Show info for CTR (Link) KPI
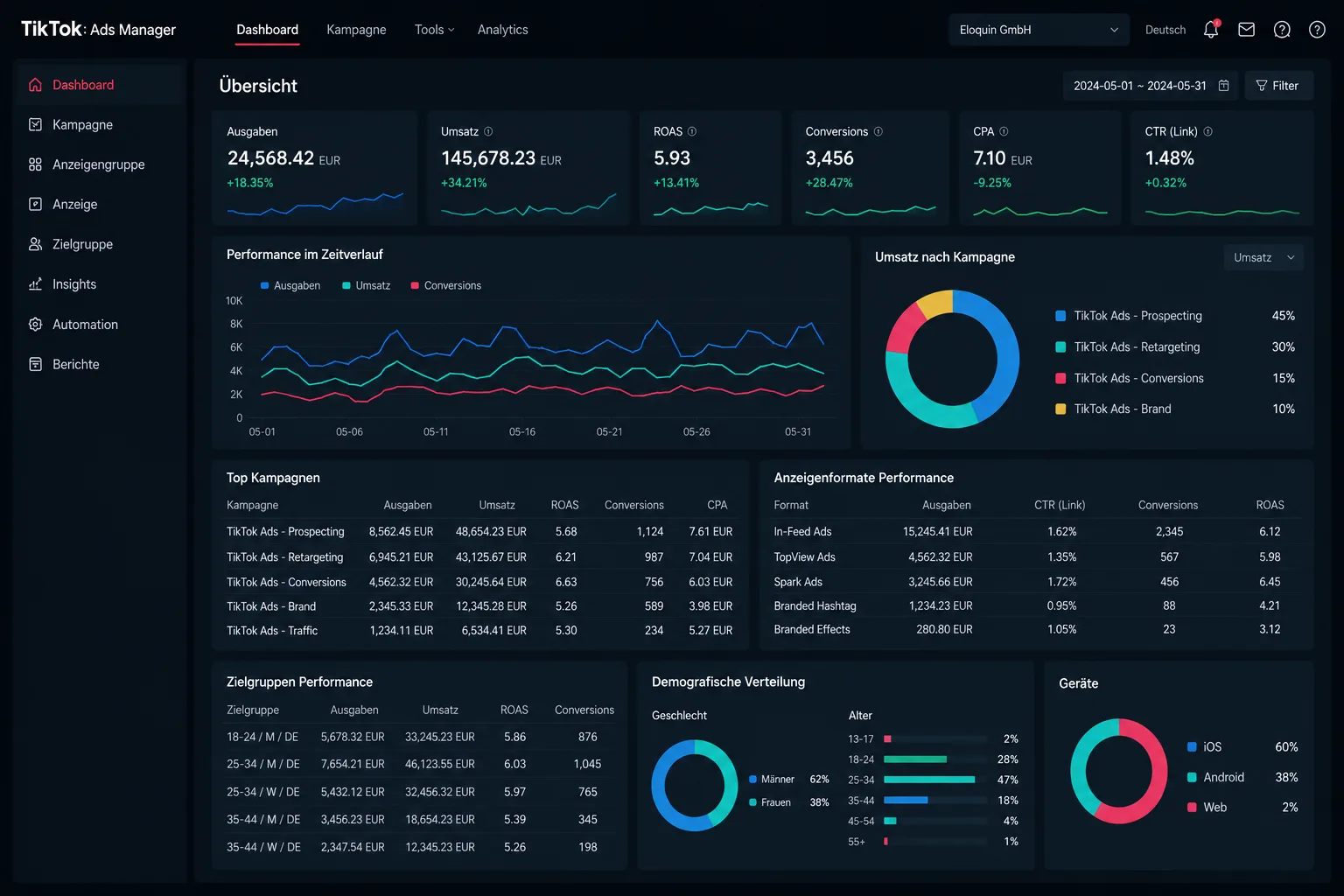 point(1208,131)
